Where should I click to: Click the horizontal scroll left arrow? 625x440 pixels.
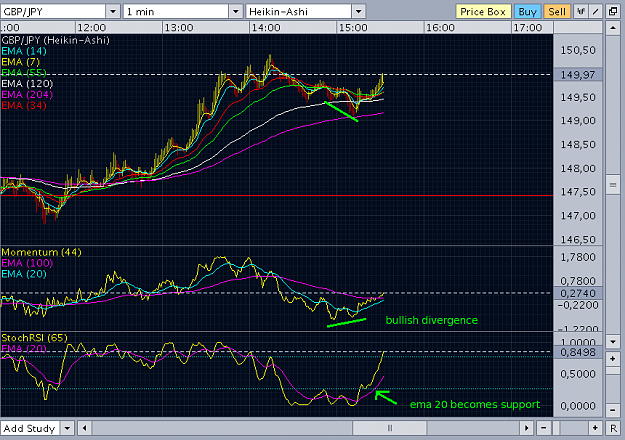(84, 428)
